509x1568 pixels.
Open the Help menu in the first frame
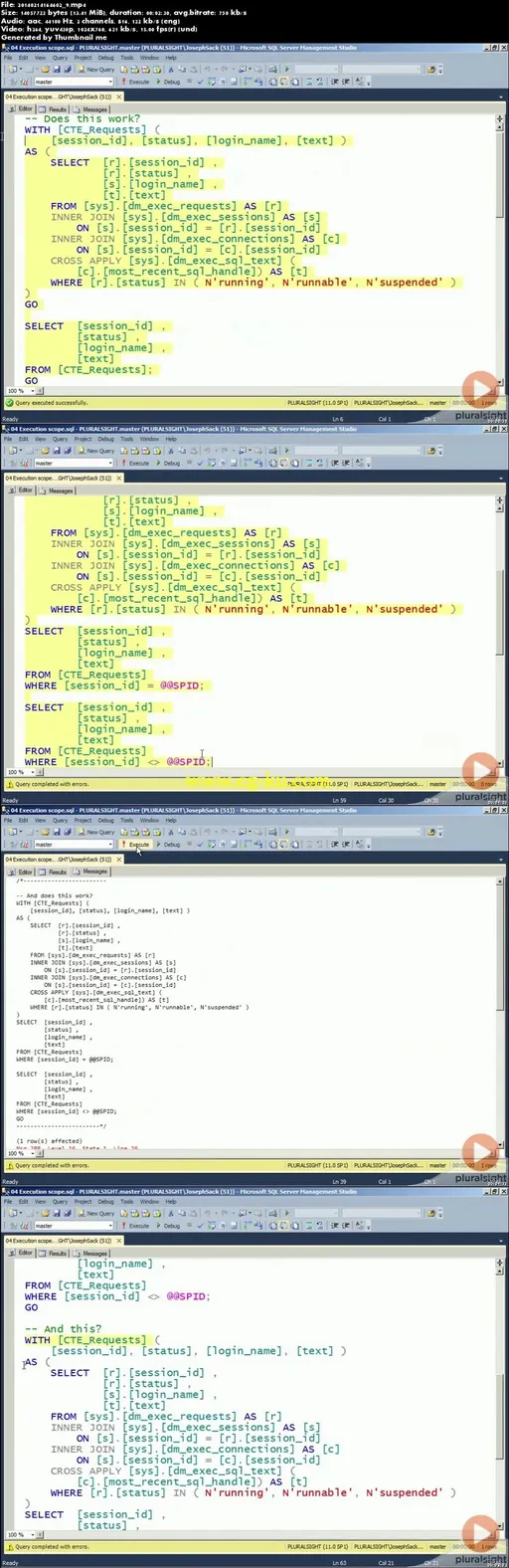click(171, 58)
